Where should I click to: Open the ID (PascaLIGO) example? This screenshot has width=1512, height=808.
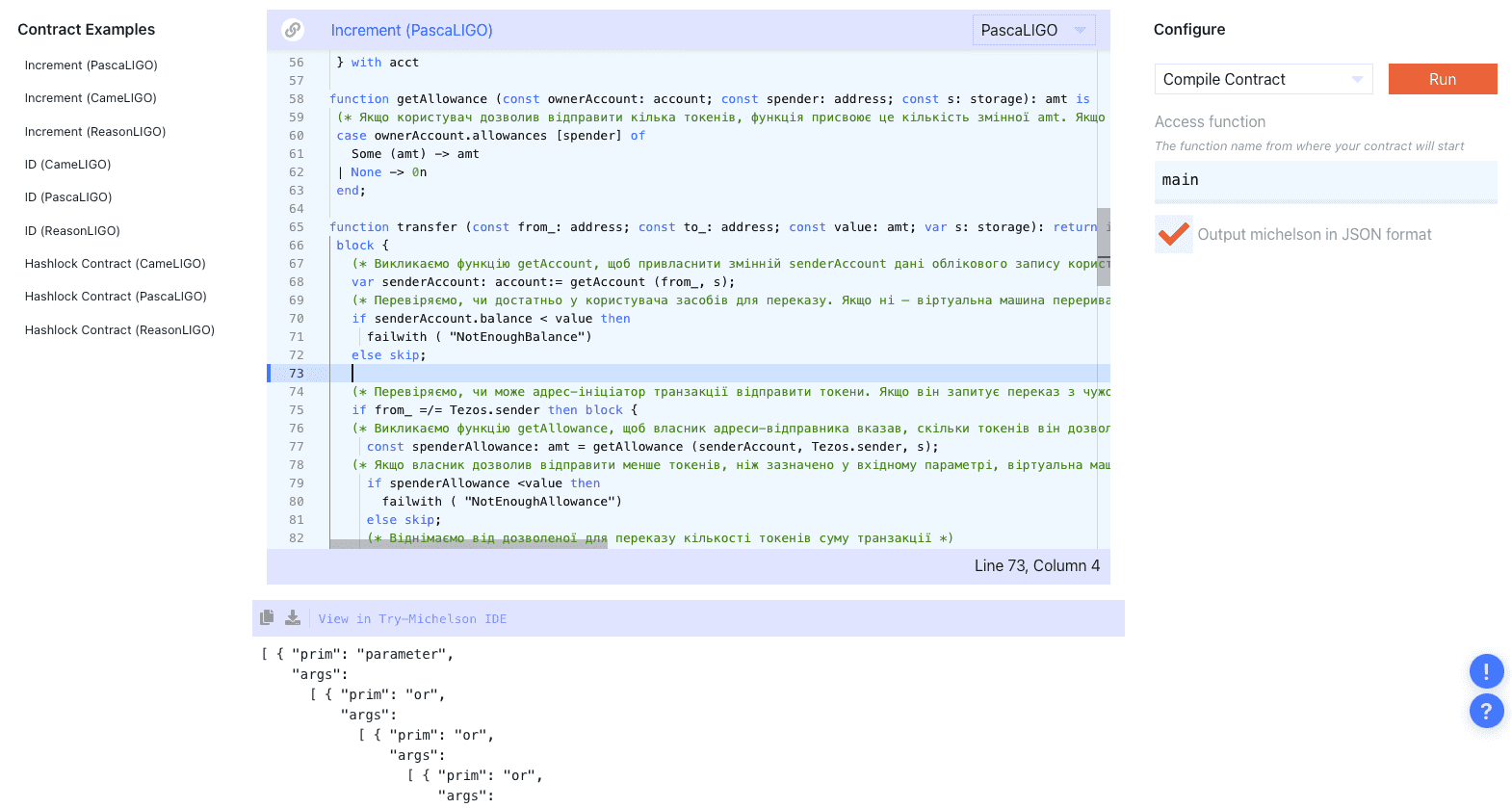(x=68, y=197)
